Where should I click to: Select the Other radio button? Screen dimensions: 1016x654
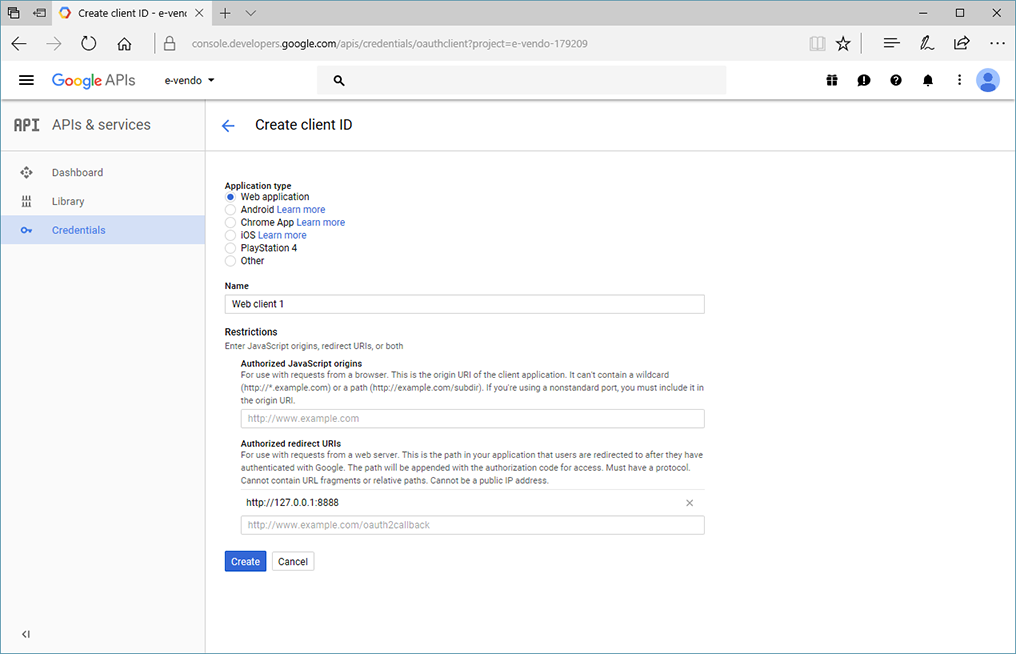(x=230, y=261)
